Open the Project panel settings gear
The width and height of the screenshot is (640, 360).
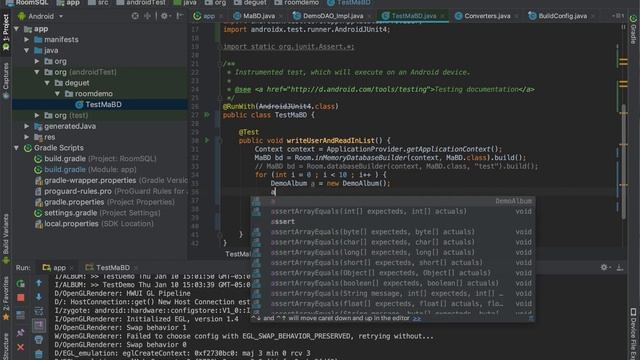(164, 16)
